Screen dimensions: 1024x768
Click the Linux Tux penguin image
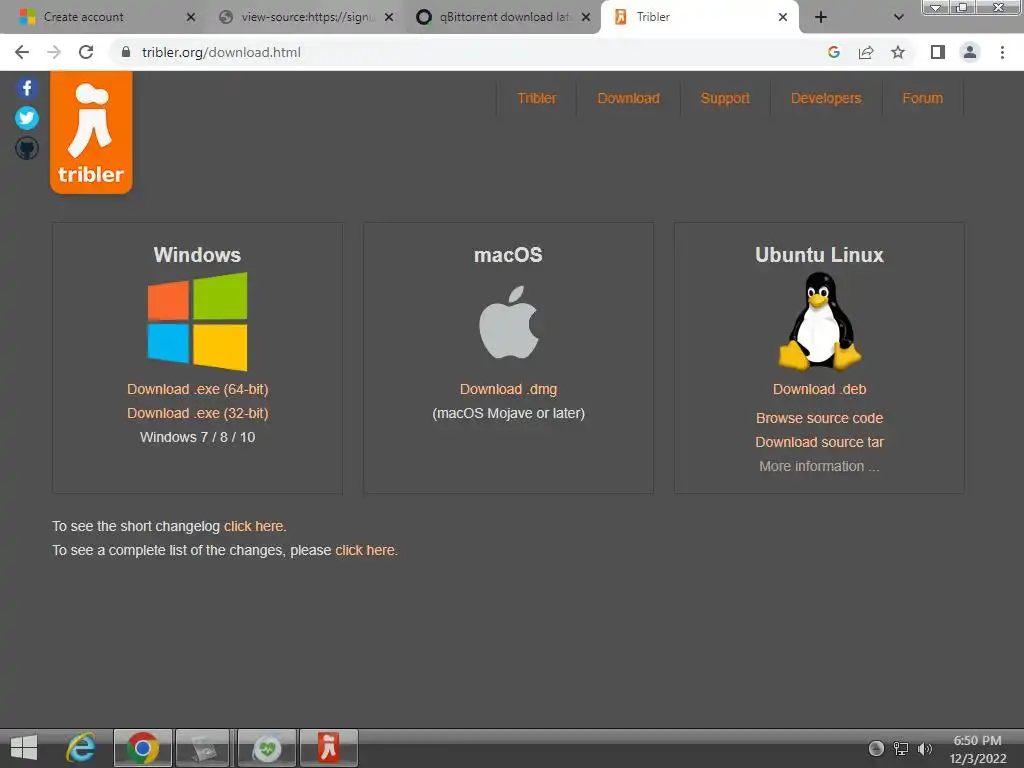(x=820, y=321)
